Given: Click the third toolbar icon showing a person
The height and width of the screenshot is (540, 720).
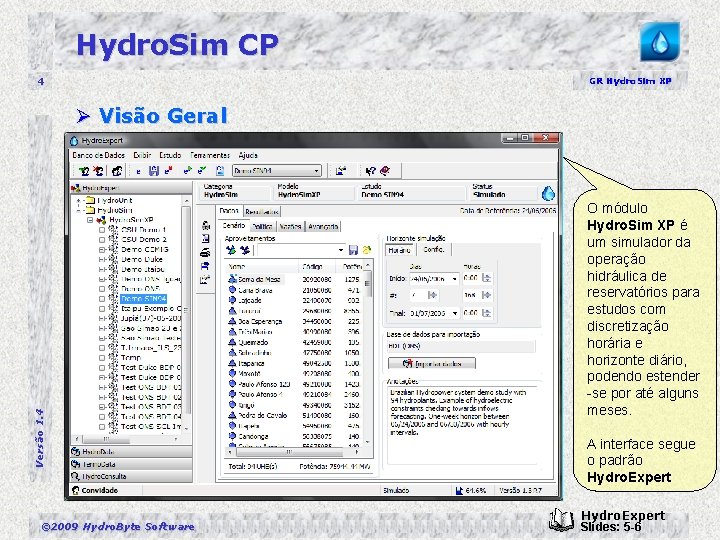Looking at the screenshot, I should (117, 171).
